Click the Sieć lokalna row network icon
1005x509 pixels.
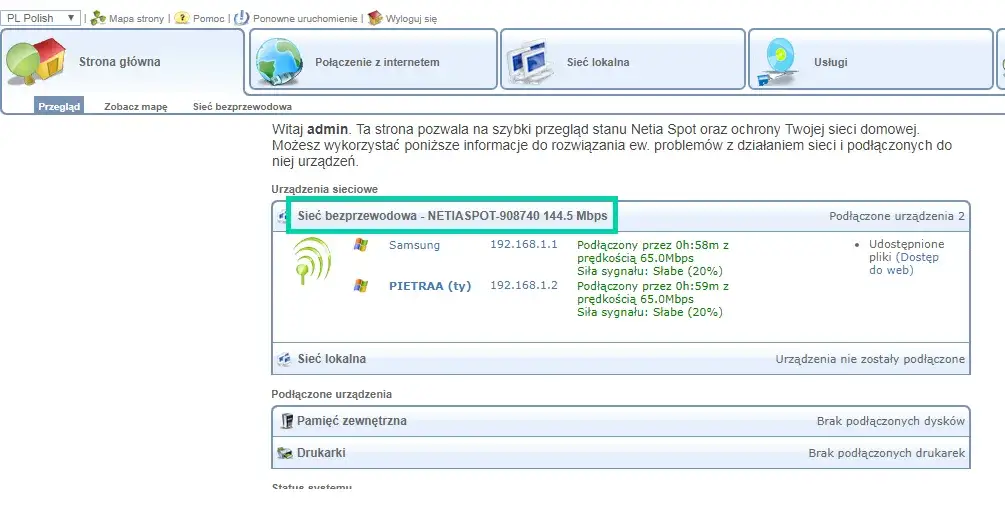[284, 359]
